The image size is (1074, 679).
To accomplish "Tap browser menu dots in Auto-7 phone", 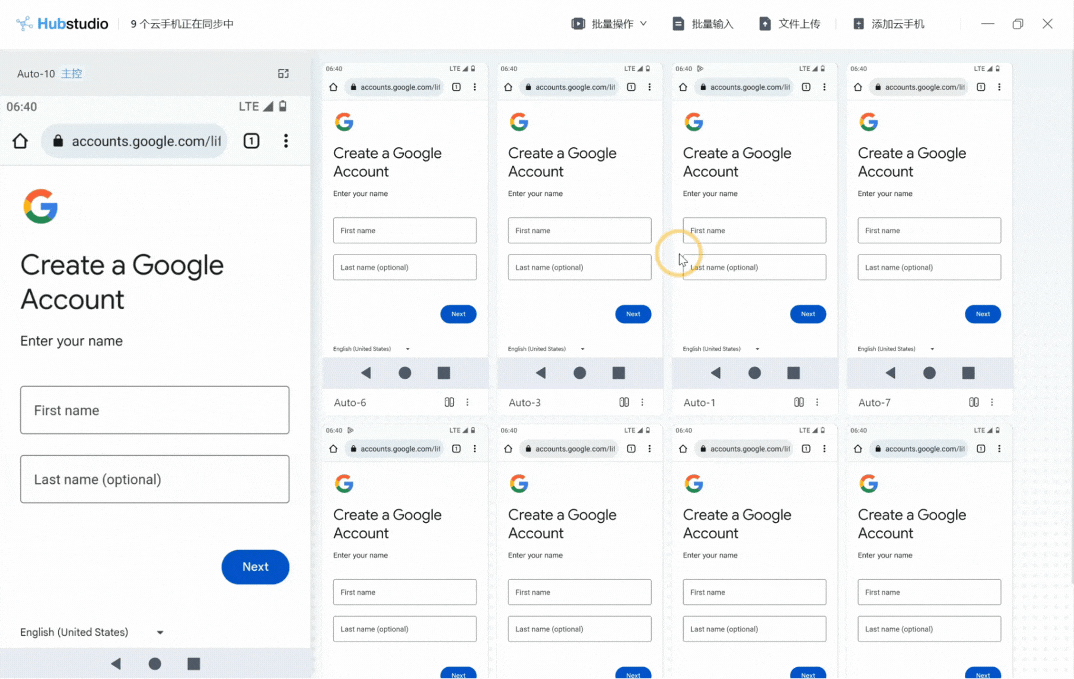I will click(999, 87).
